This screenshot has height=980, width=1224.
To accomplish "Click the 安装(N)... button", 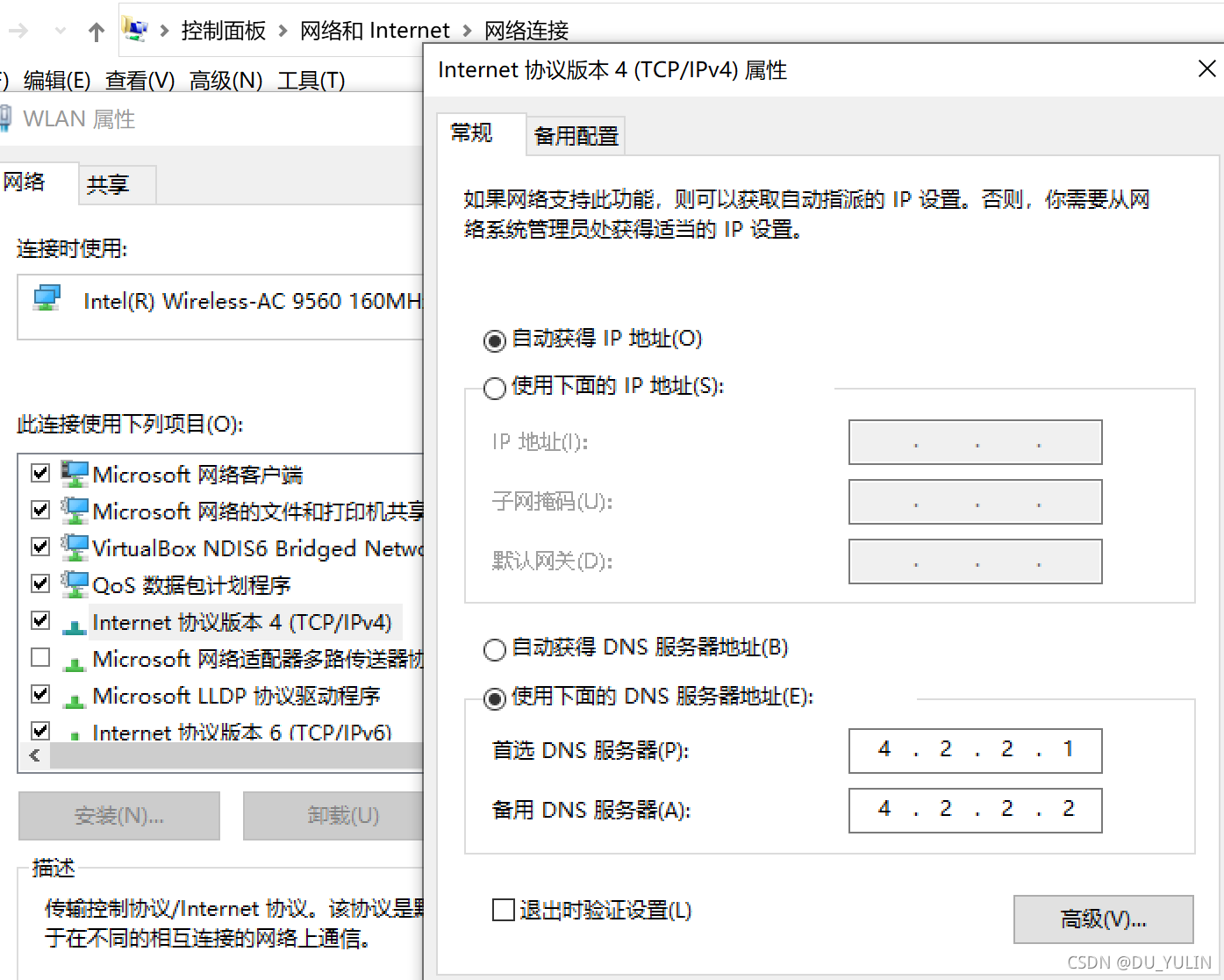I will coord(119,816).
